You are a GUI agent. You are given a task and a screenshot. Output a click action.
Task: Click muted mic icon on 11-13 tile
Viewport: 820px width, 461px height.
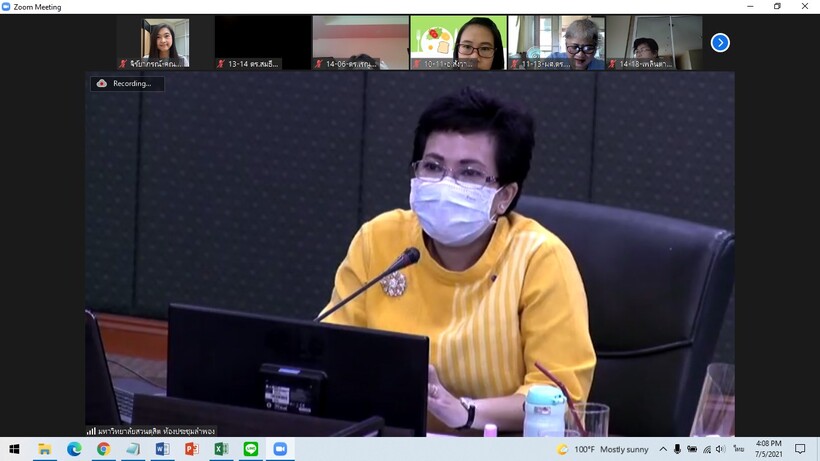pos(515,64)
